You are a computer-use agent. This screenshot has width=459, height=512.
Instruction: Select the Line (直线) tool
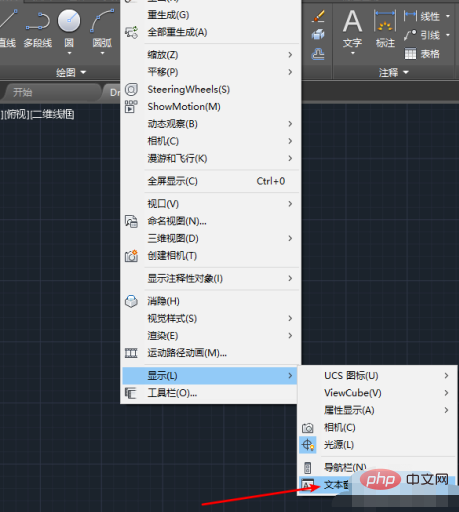(7, 29)
